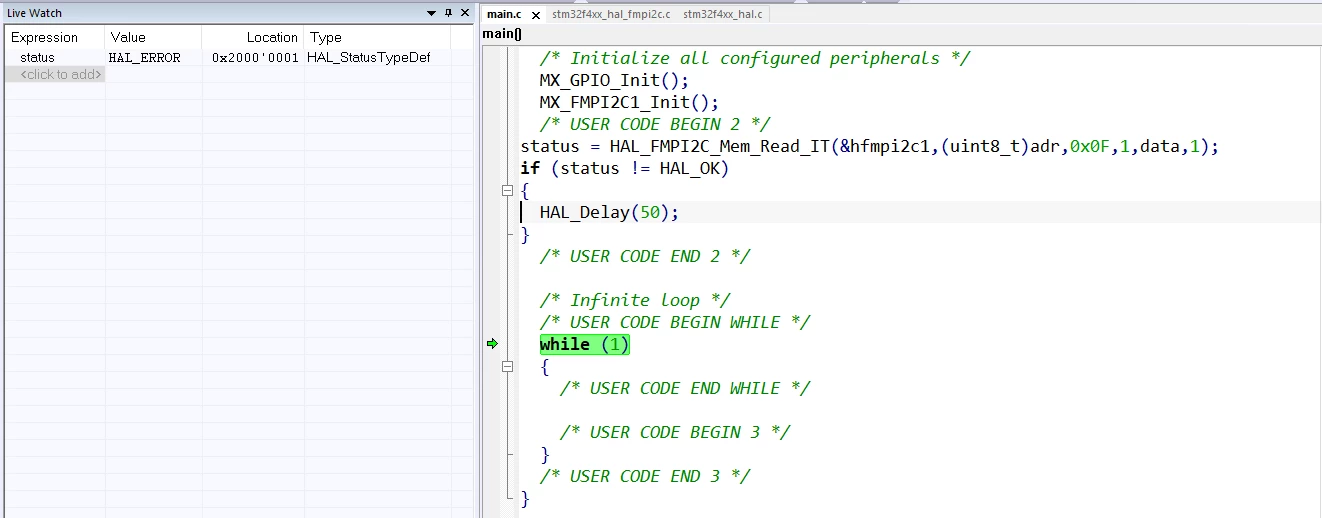The image size is (1322, 518).
Task: Close the Live Watch panel
Action: 465,13
